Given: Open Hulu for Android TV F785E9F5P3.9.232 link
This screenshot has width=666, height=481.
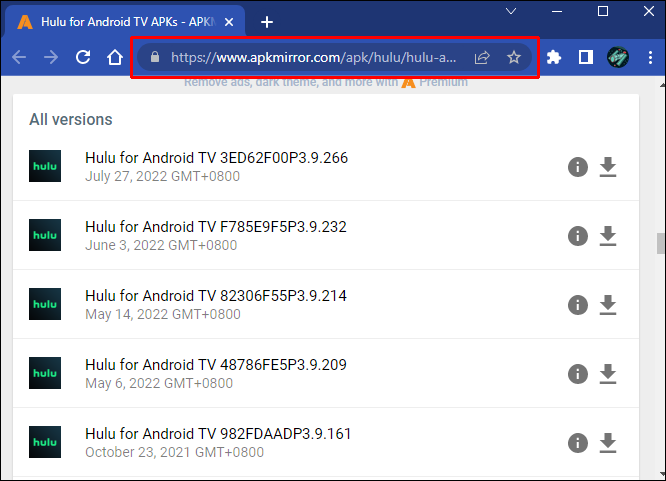Looking at the screenshot, I should (216, 227).
